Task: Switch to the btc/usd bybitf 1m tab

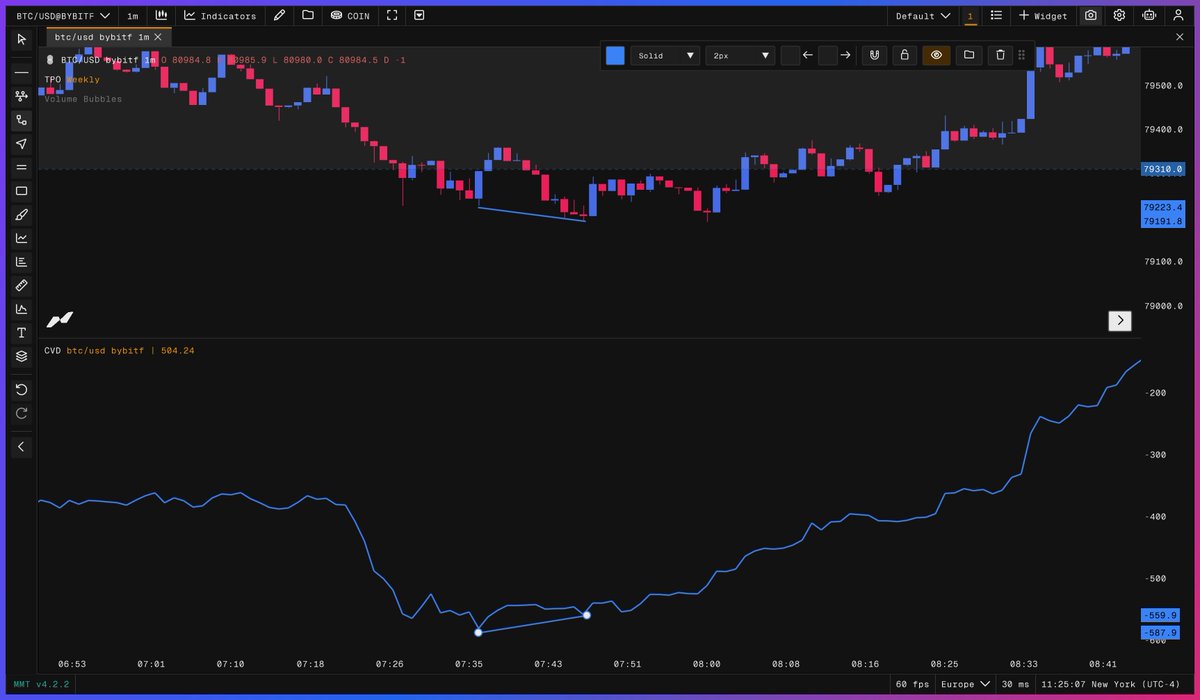Action: (101, 36)
